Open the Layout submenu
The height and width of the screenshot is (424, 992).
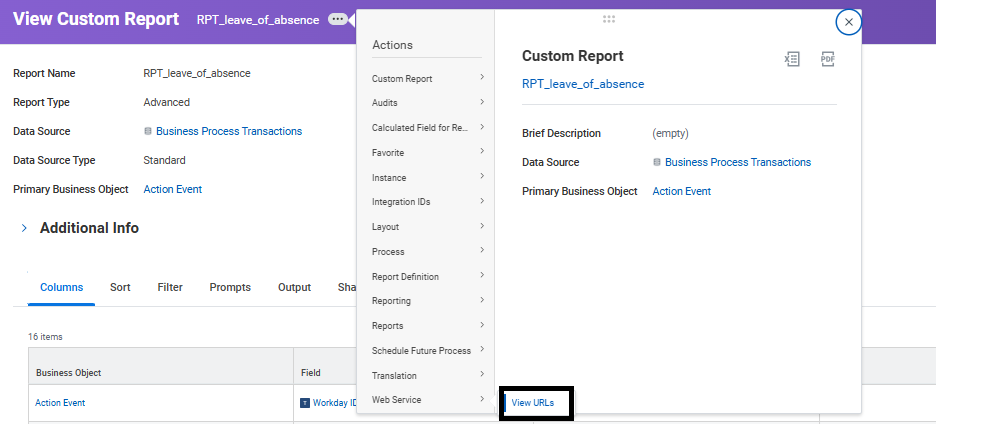[428, 227]
